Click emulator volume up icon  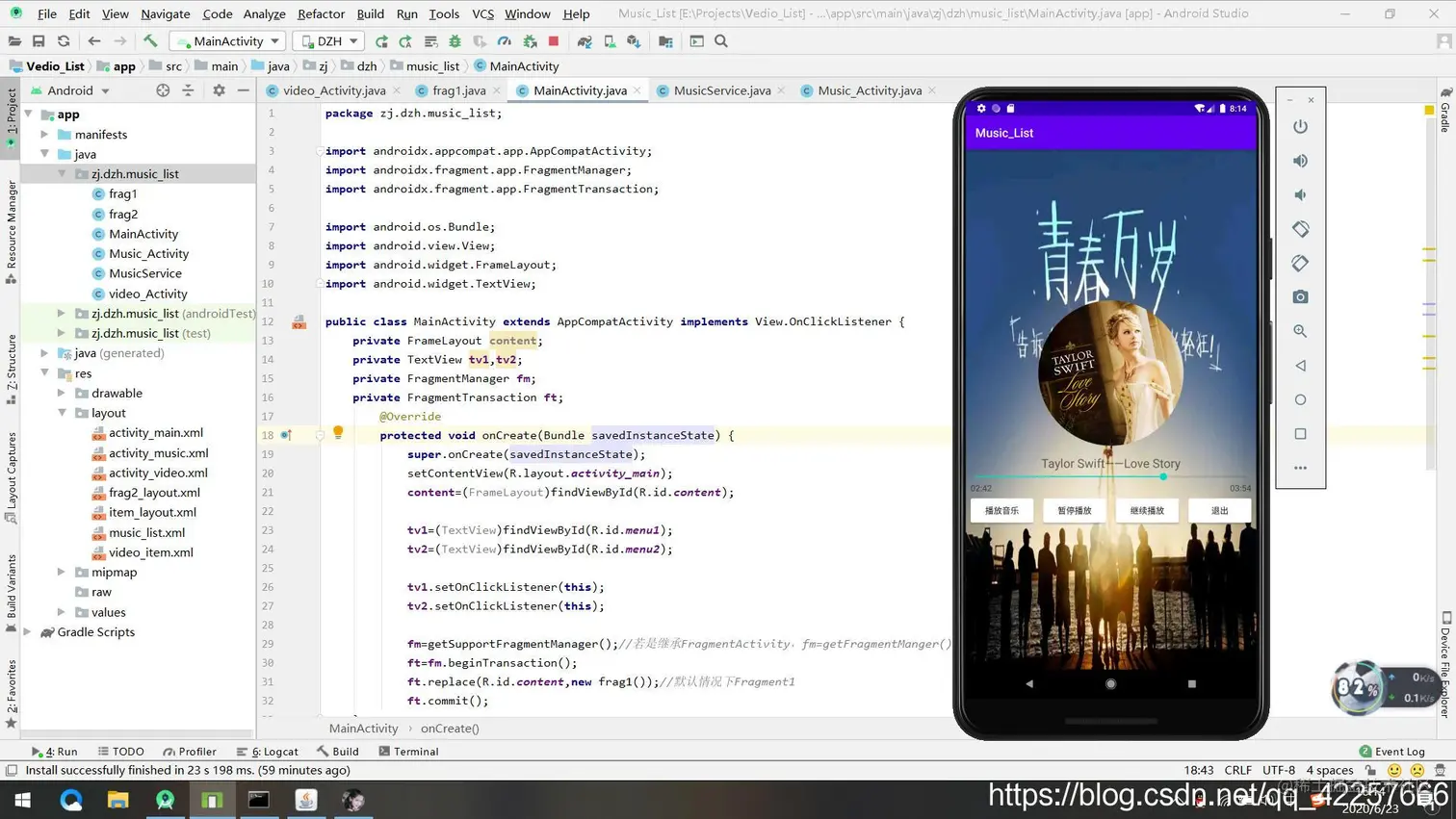(x=1300, y=161)
